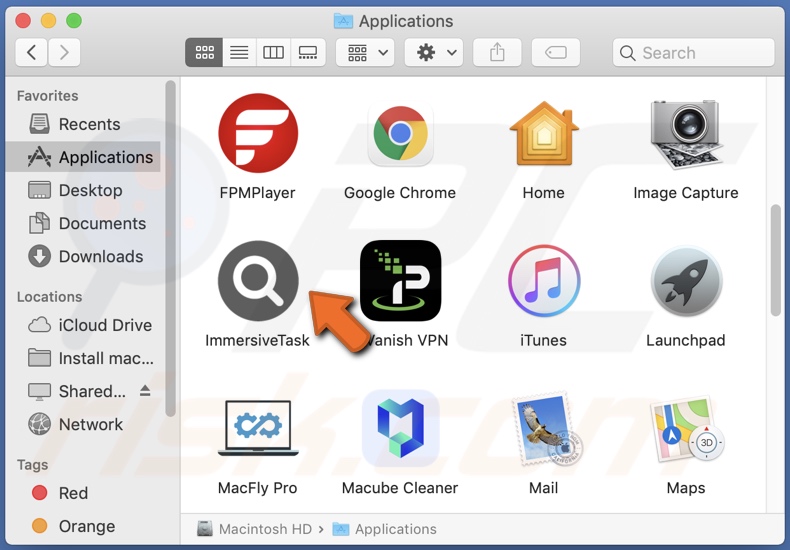Click the Applications folder icon in title bar

click(343, 21)
